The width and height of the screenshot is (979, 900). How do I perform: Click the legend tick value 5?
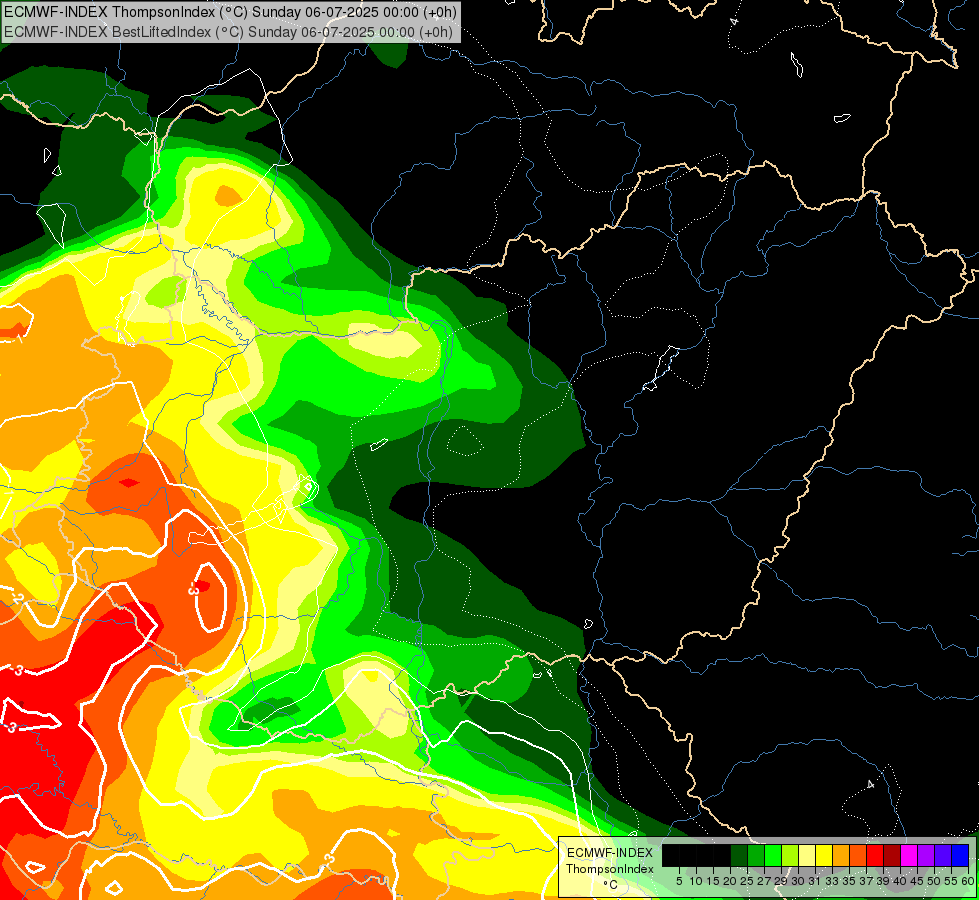click(679, 881)
